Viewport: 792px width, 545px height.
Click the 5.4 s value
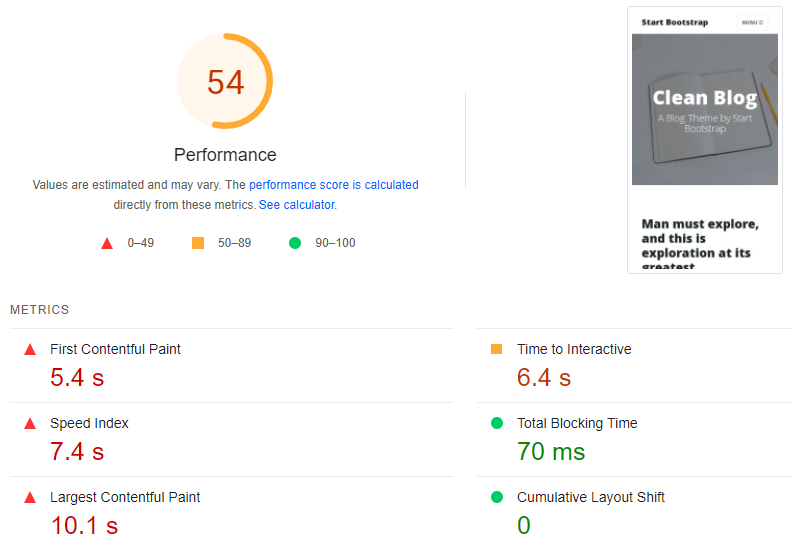click(x=77, y=377)
